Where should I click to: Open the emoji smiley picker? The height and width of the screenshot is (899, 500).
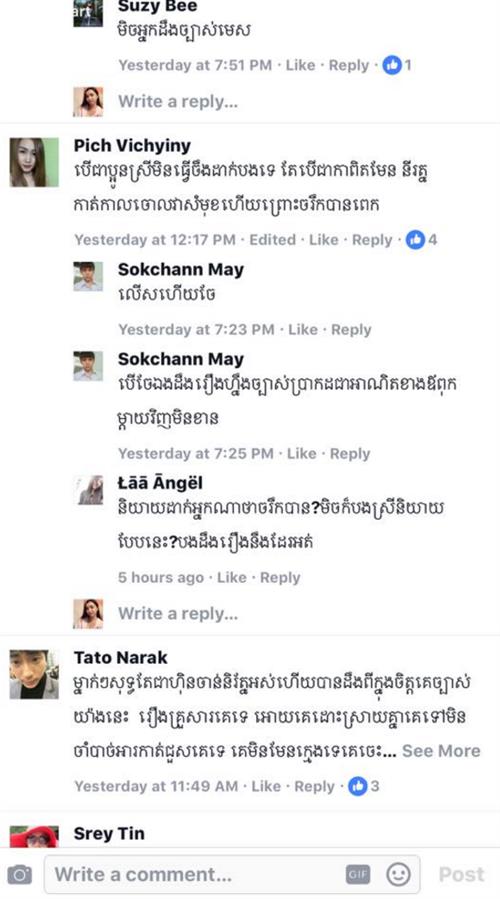click(x=398, y=874)
